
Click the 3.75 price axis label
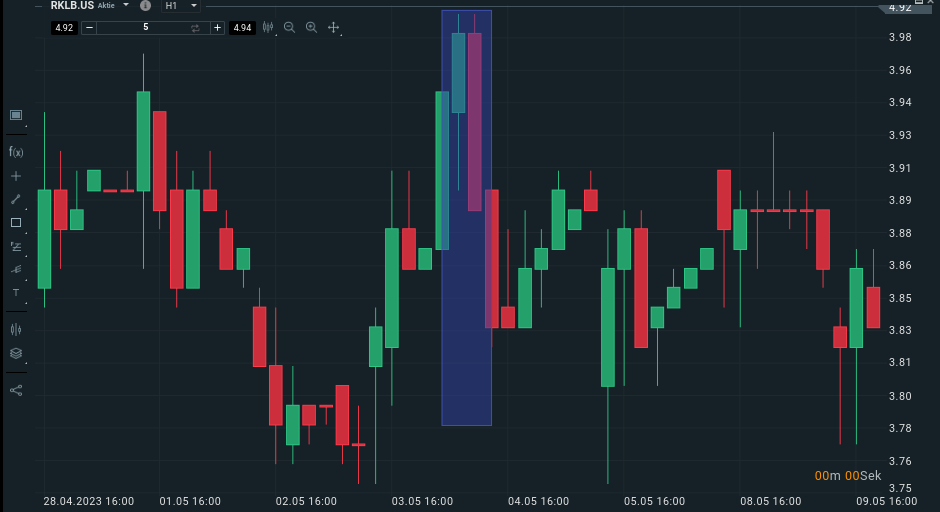(900, 488)
